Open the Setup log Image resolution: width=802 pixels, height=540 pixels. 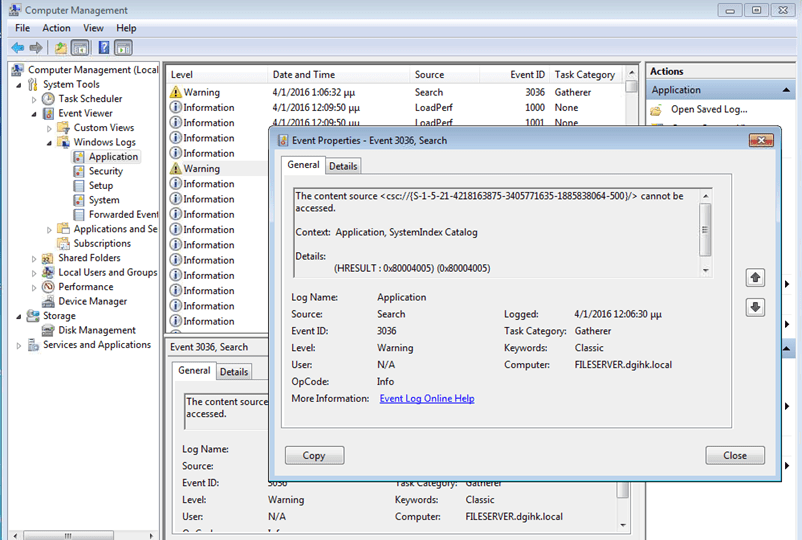point(101,185)
